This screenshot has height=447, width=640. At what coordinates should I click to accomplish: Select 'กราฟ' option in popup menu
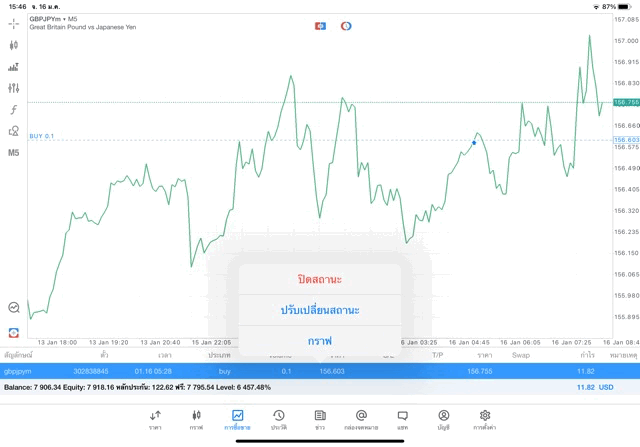319,341
